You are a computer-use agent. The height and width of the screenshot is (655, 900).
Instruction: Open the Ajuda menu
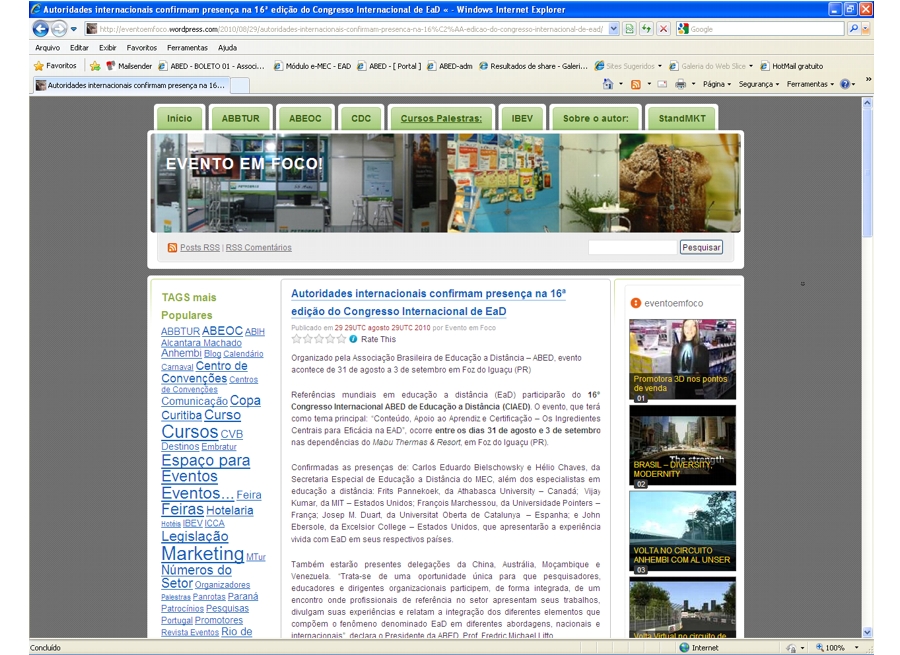click(227, 48)
